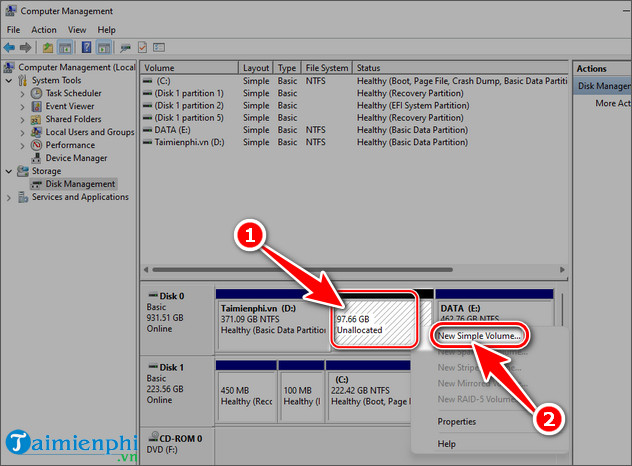Click the Computer Management root icon

10,67
